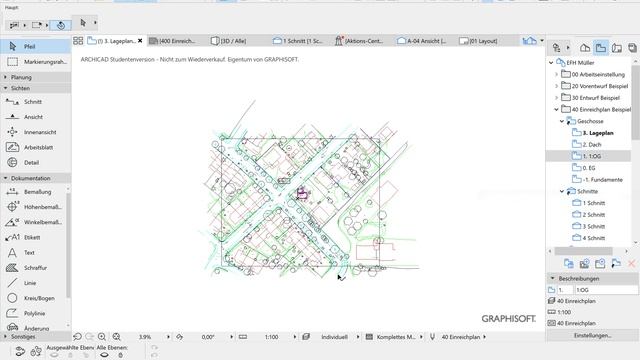Click the navigator horizontal scrollbar
Image resolution: width=640 pixels, height=360 pixels.
tap(583, 251)
